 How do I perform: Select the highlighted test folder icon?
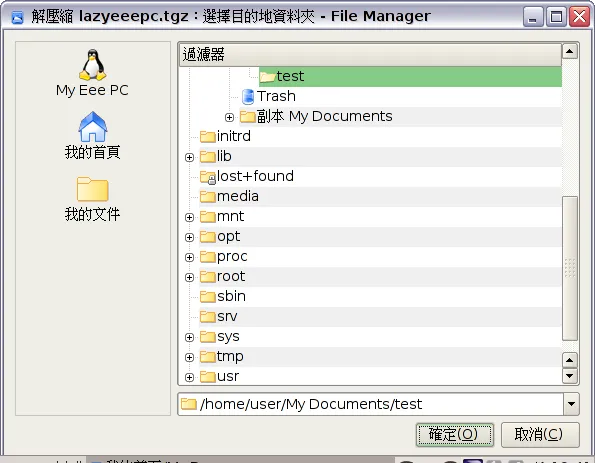(x=268, y=77)
